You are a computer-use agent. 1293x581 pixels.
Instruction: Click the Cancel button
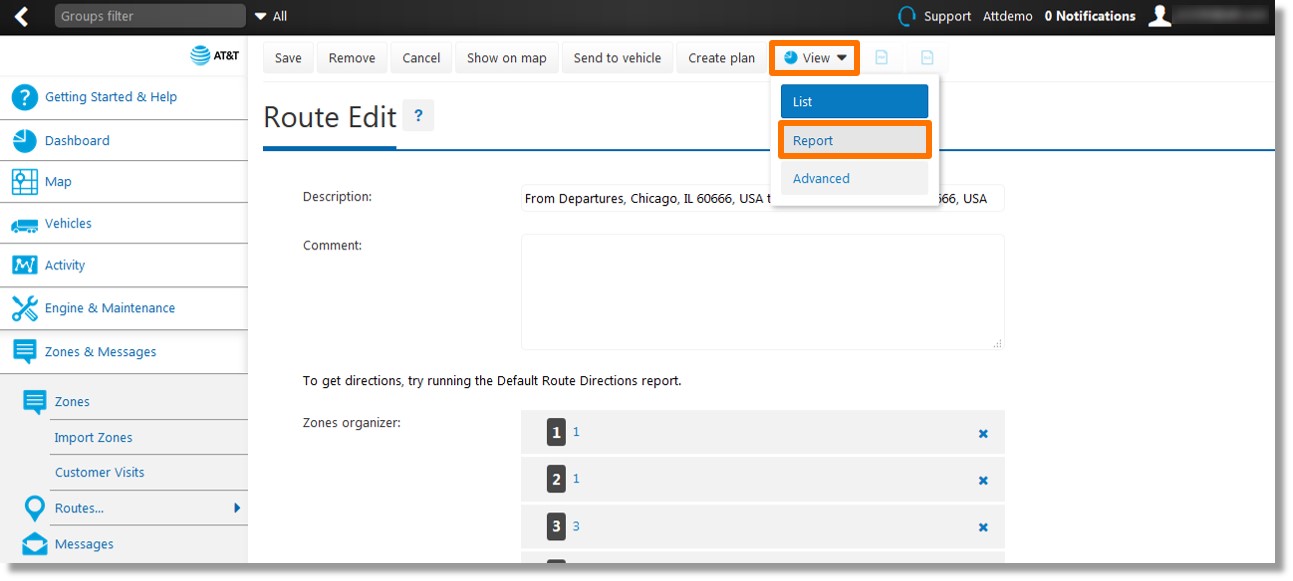click(421, 58)
